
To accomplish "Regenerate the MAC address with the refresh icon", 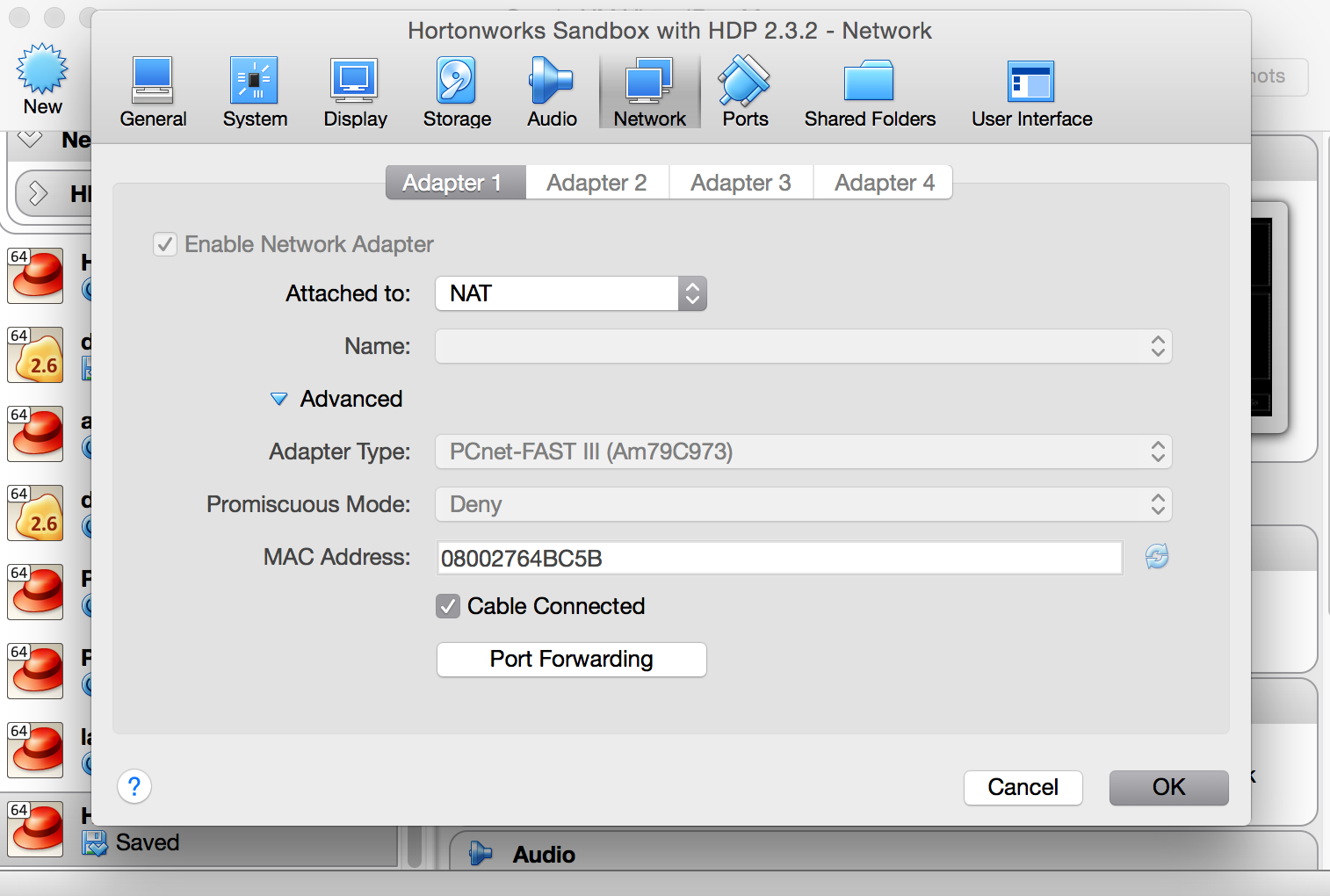I will [x=1157, y=556].
